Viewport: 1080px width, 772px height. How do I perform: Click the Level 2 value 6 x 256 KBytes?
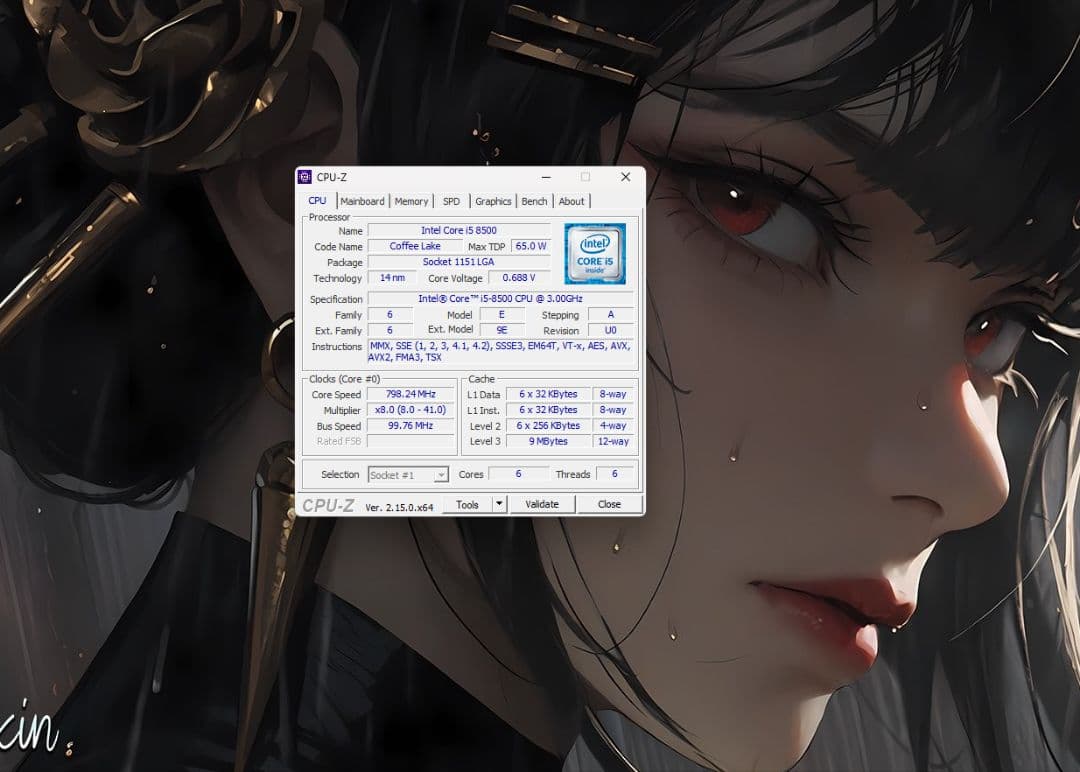(x=548, y=426)
